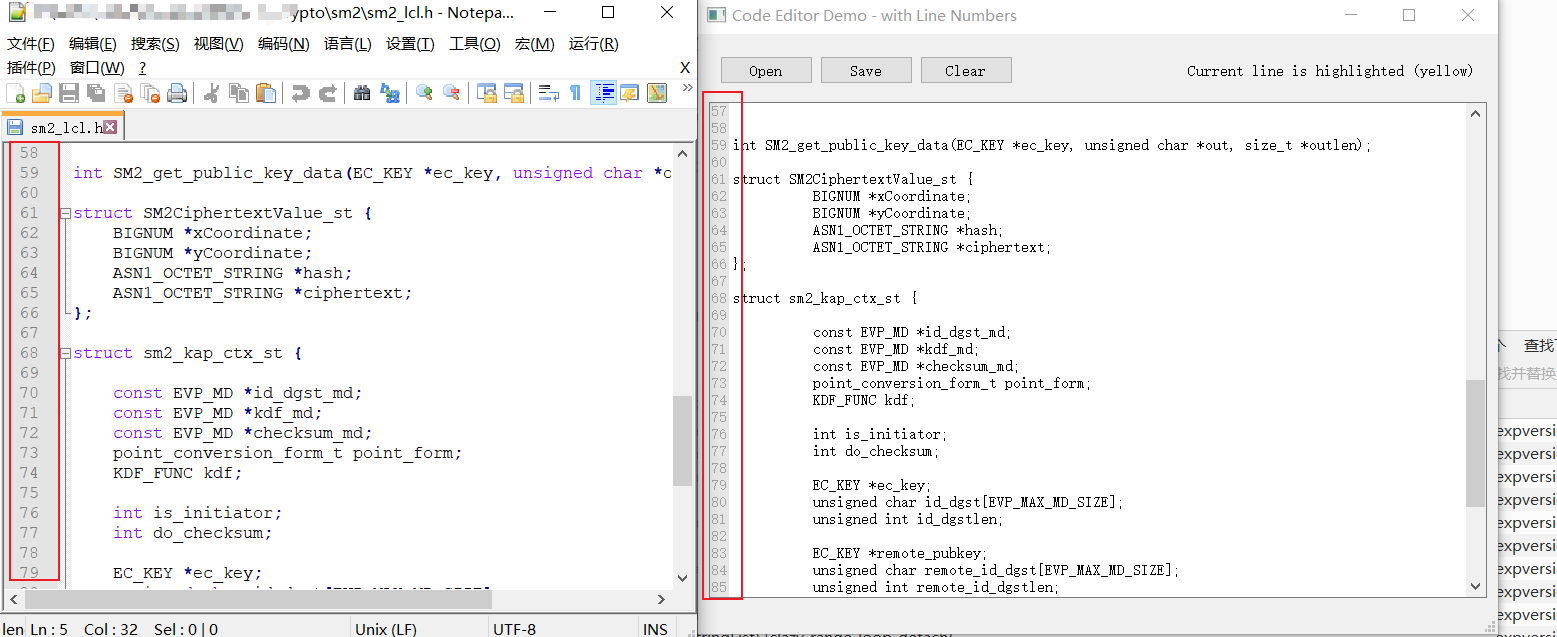Open the 编辑(E) menu
This screenshot has width=1557, height=637.
point(93,44)
